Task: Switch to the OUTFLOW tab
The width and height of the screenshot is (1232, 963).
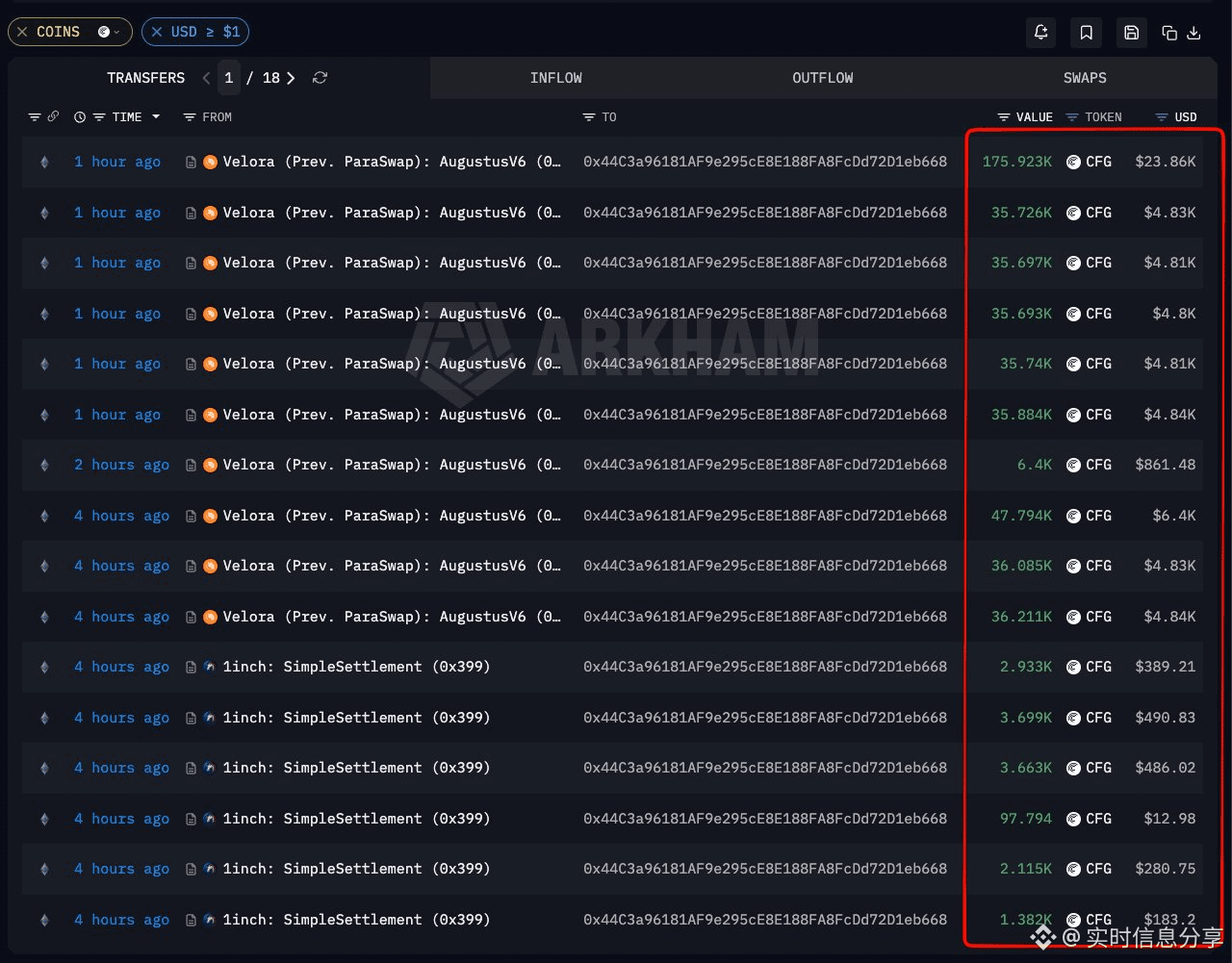Action: [x=823, y=78]
